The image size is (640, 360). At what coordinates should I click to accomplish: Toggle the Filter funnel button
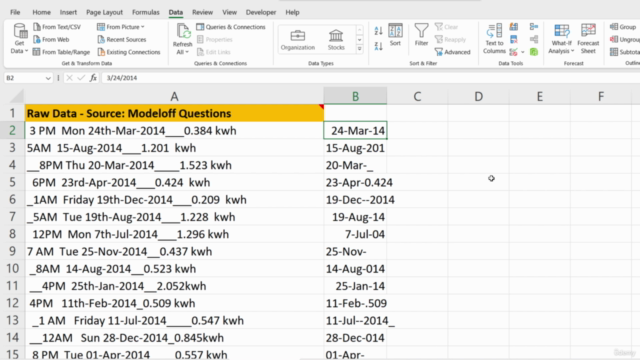pyautogui.click(x=421, y=35)
